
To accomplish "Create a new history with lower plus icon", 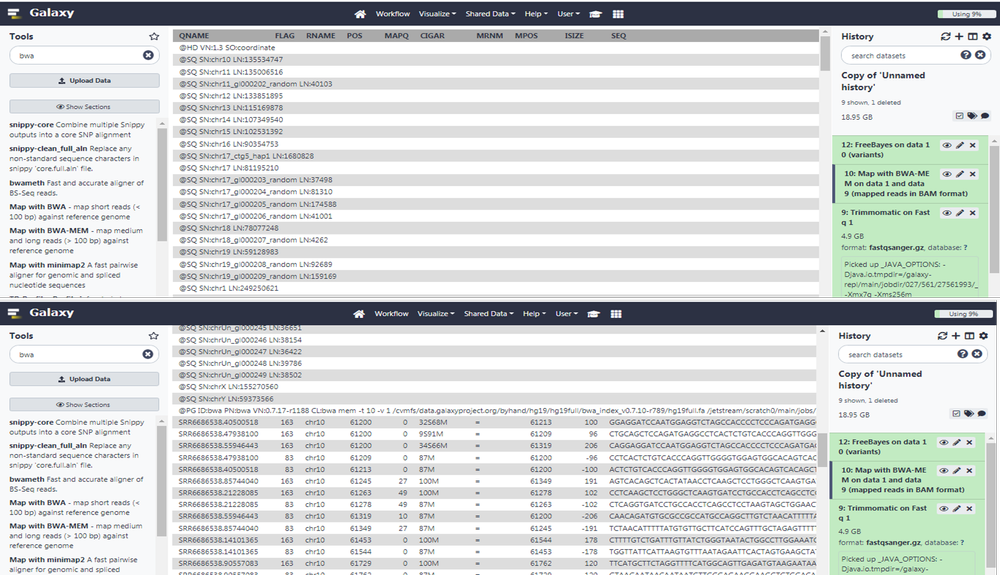I will [x=955, y=335].
